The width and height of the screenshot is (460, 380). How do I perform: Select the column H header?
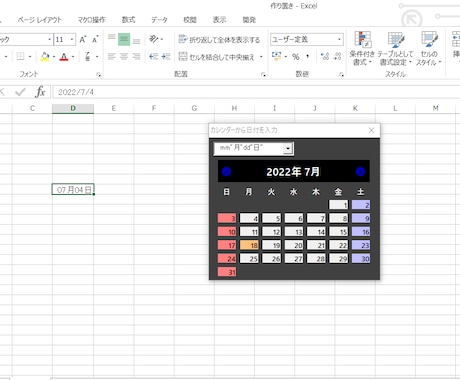click(x=234, y=108)
